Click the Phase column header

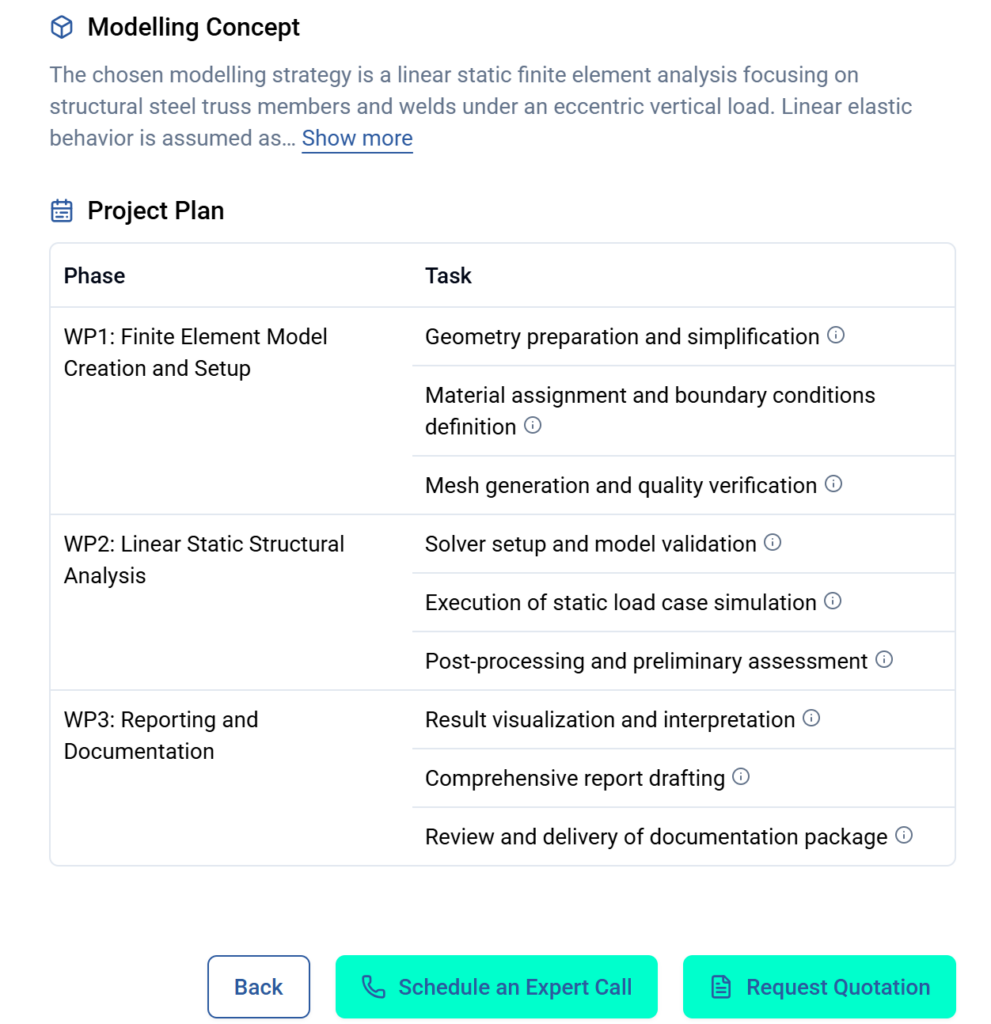pyautogui.click(x=95, y=276)
